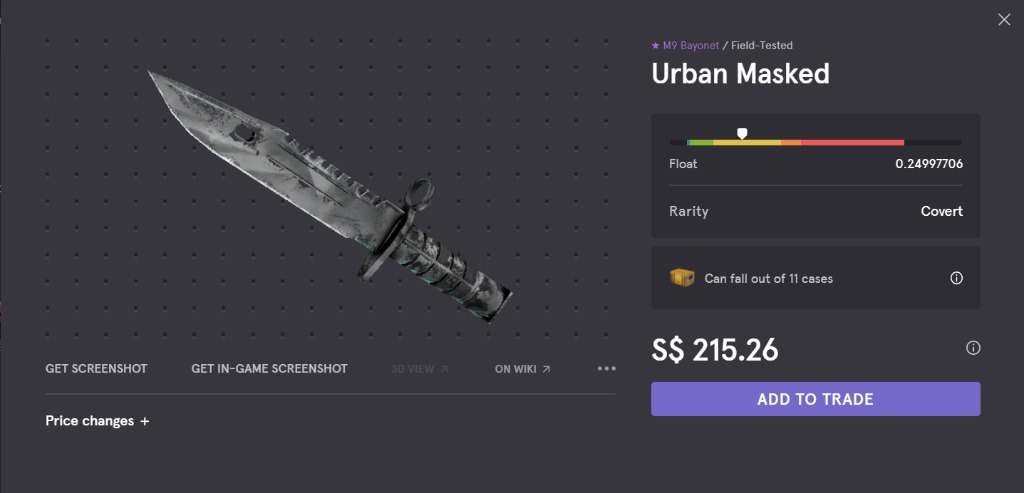Open the three-dots more options menu
Image resolution: width=1024 pixels, height=493 pixels.
607,369
